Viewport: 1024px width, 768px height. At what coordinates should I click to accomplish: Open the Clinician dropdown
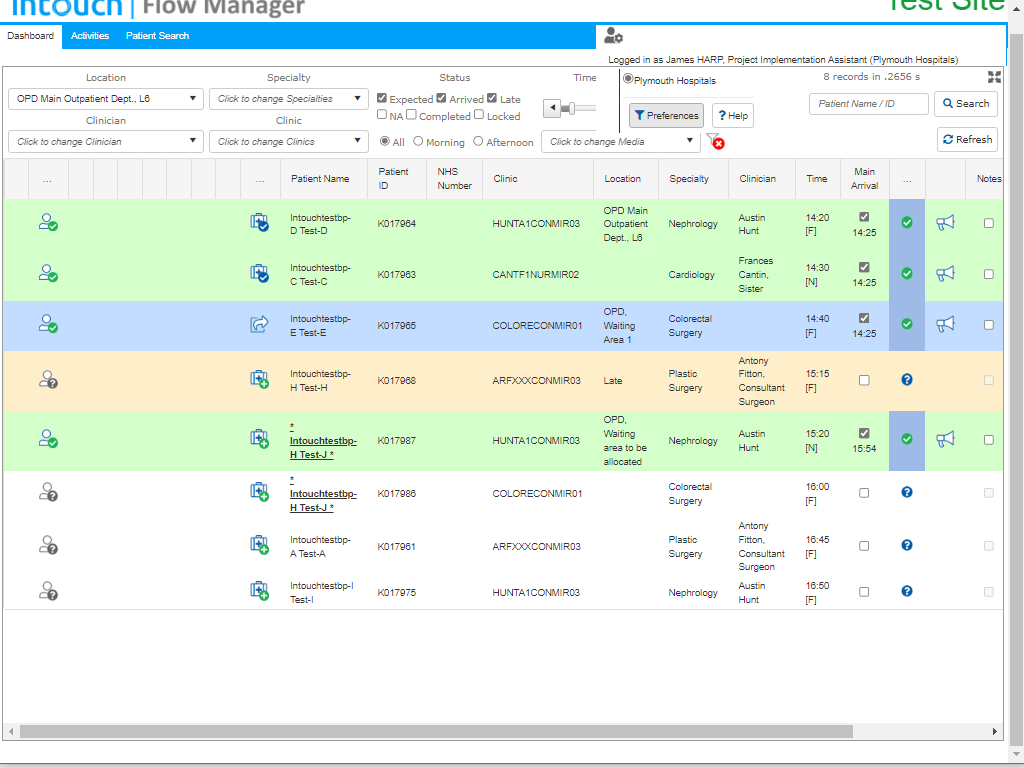(106, 142)
